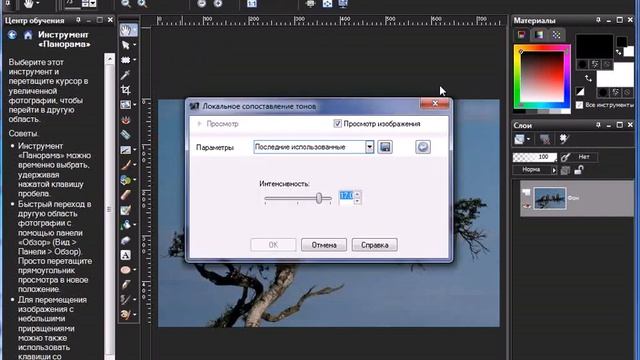Increase Интенсивность with the up spinner
The width and height of the screenshot is (640, 360).
pyautogui.click(x=358, y=195)
